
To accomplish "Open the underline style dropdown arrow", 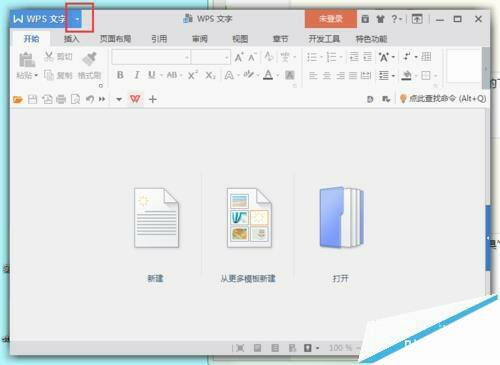I will click(161, 76).
